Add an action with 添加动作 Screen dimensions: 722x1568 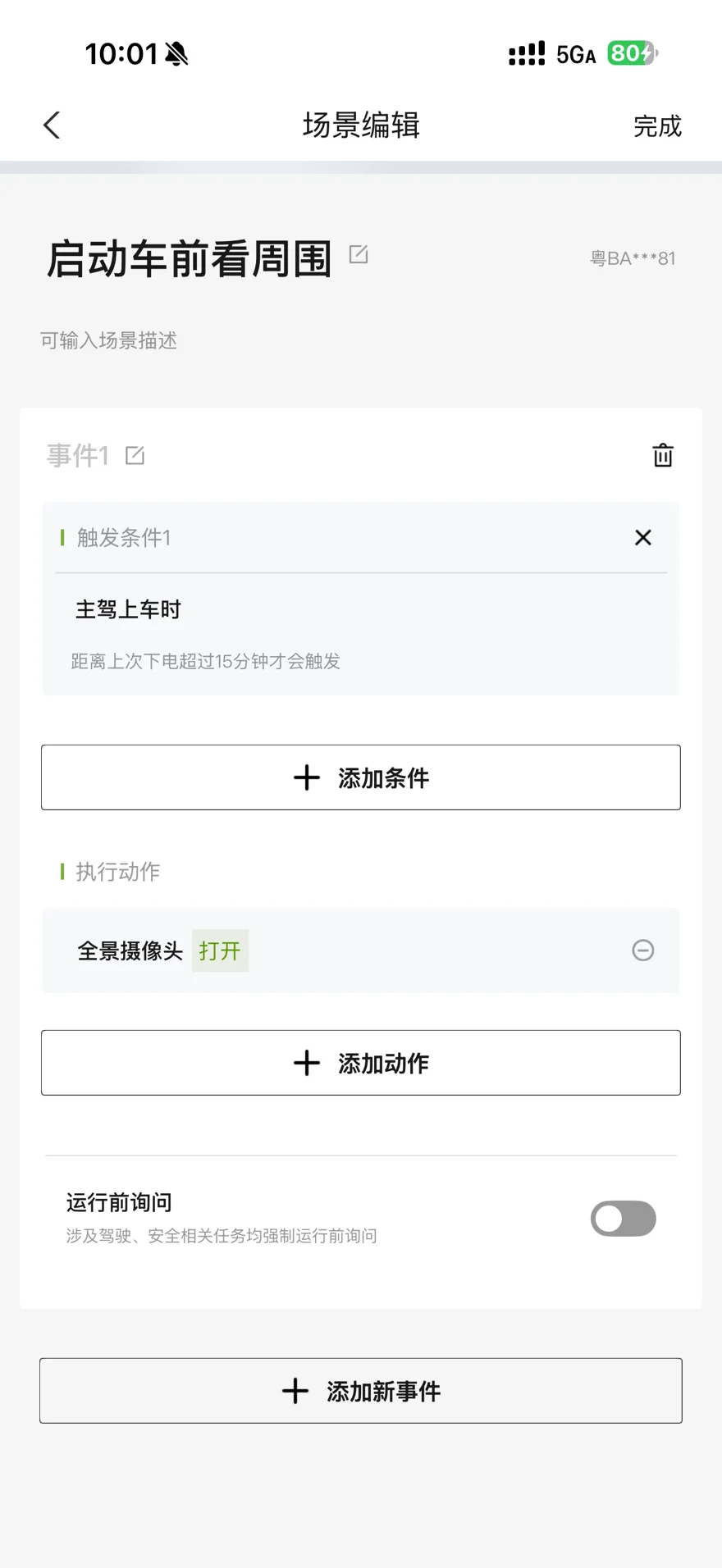pos(361,1063)
